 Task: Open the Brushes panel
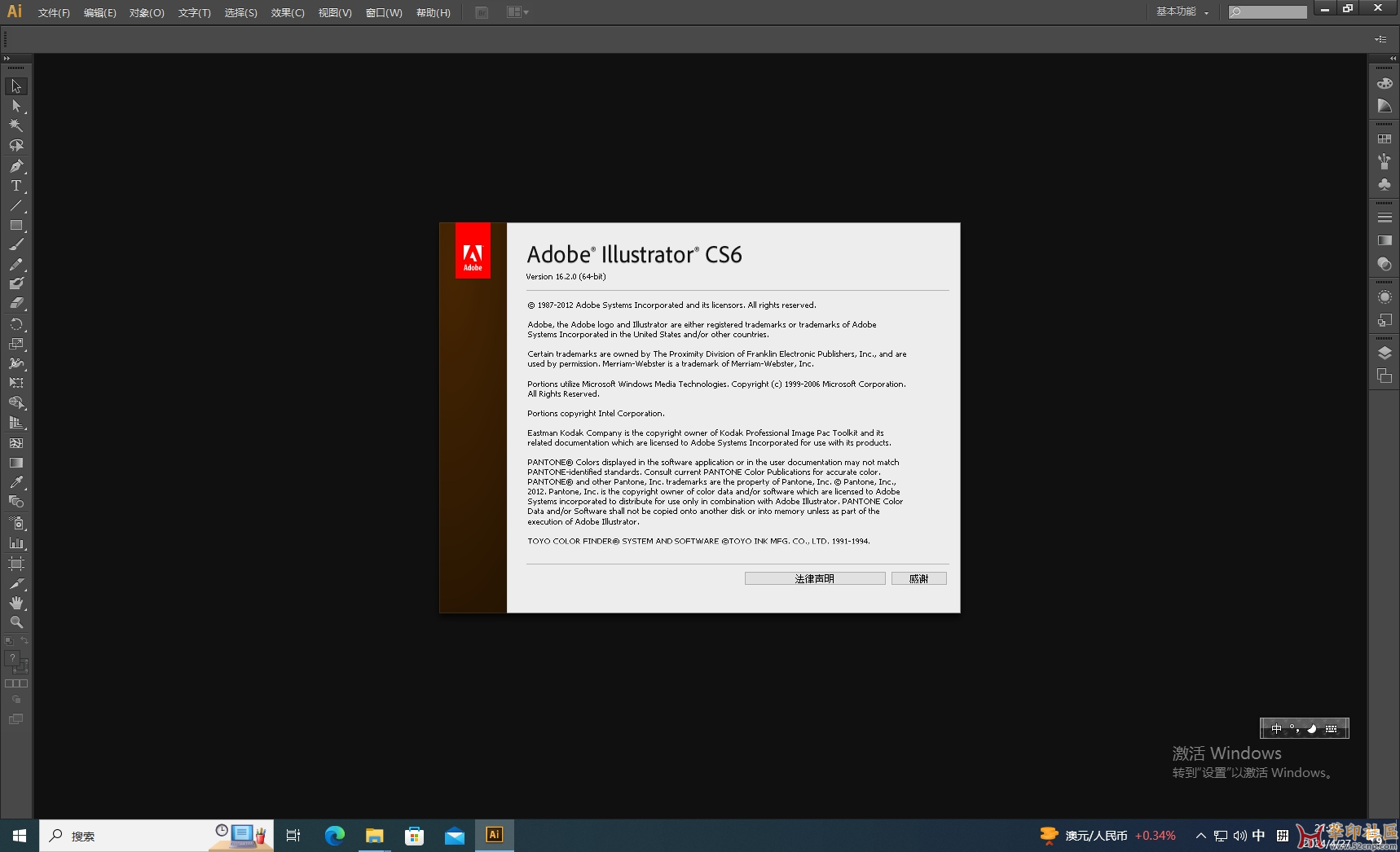[1385, 161]
